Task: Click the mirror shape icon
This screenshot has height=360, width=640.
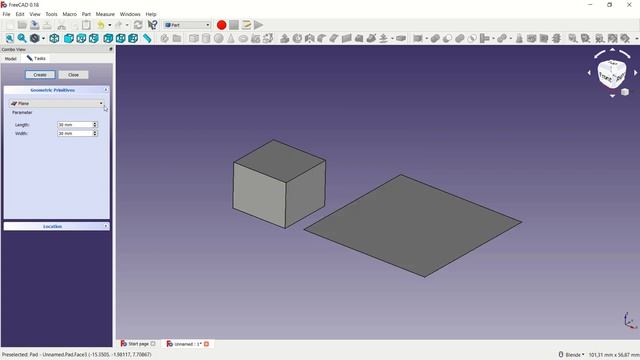Action: [x=310, y=38]
